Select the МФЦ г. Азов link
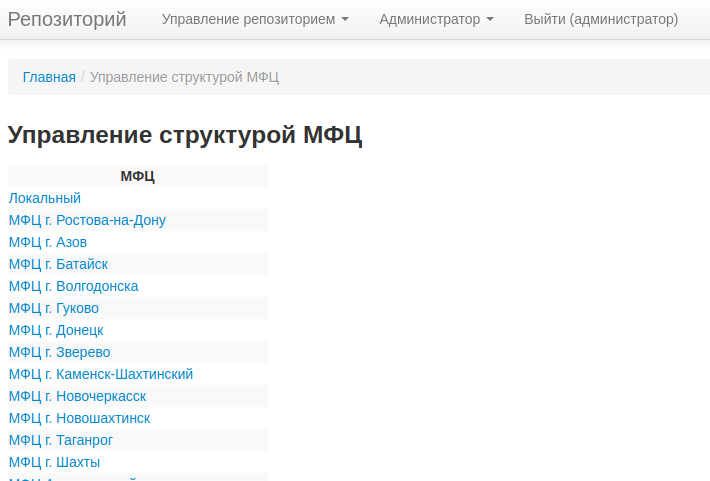The width and height of the screenshot is (710, 481). tap(48, 242)
